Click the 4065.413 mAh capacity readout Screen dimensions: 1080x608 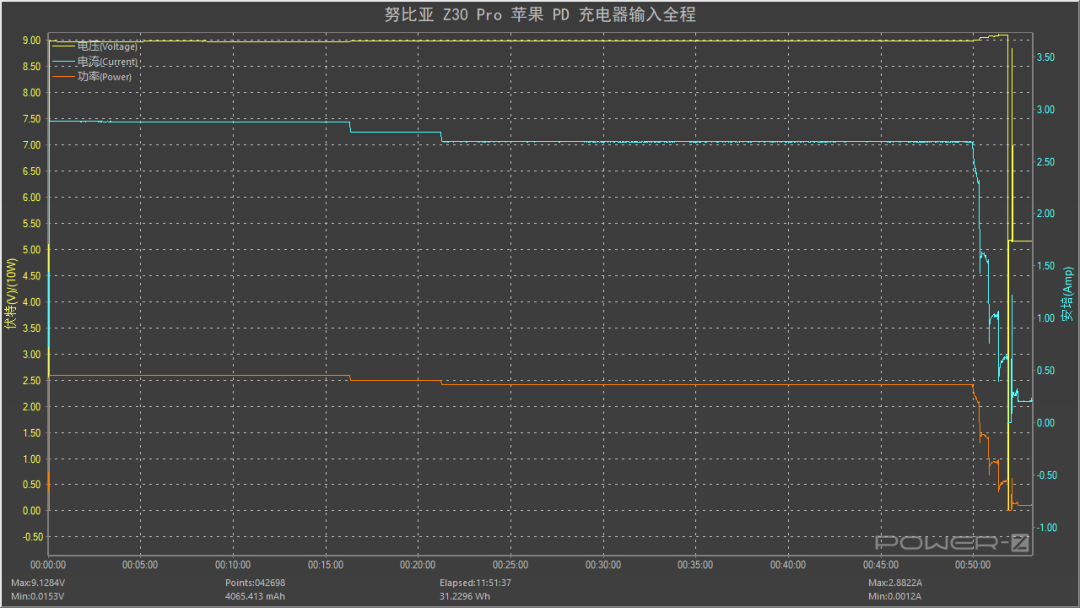[255, 596]
